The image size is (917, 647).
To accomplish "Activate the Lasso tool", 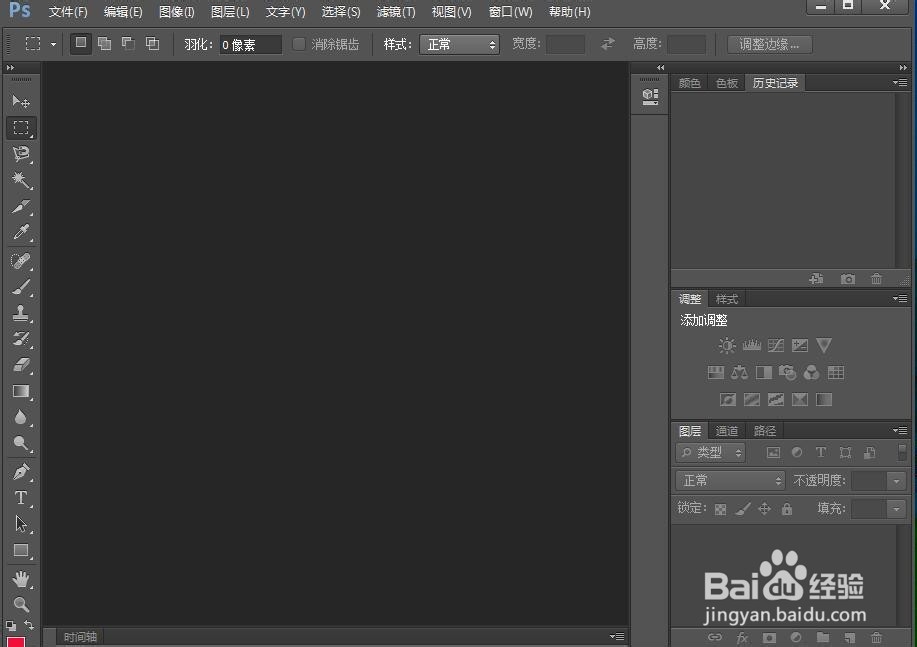I will click(20, 154).
